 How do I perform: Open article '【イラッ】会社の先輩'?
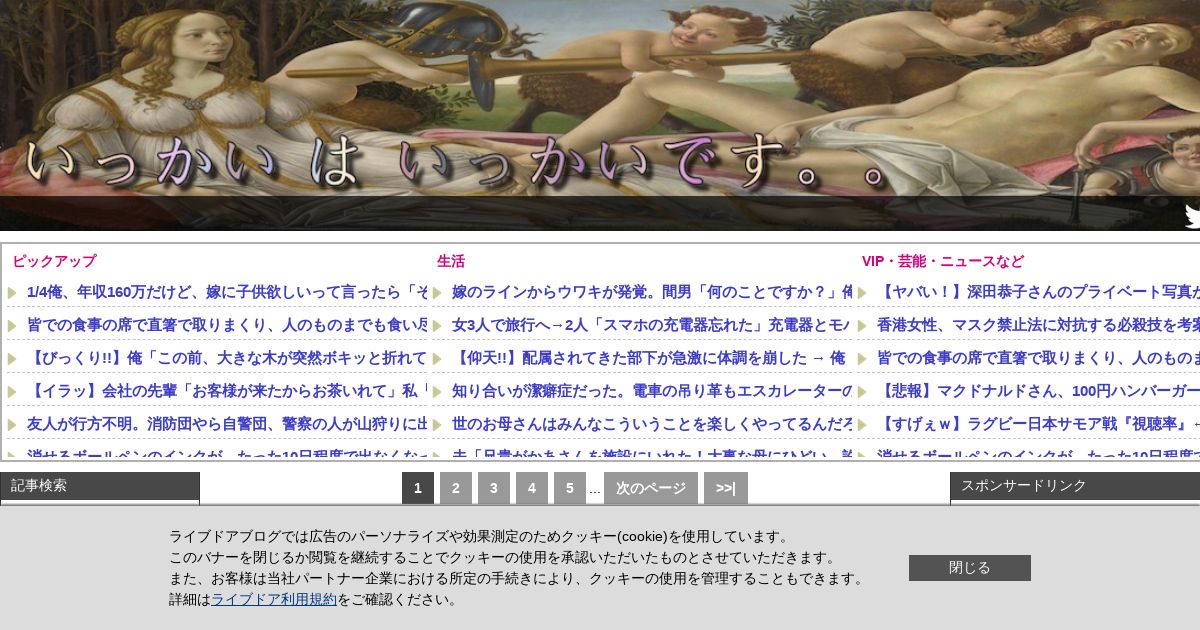point(227,391)
